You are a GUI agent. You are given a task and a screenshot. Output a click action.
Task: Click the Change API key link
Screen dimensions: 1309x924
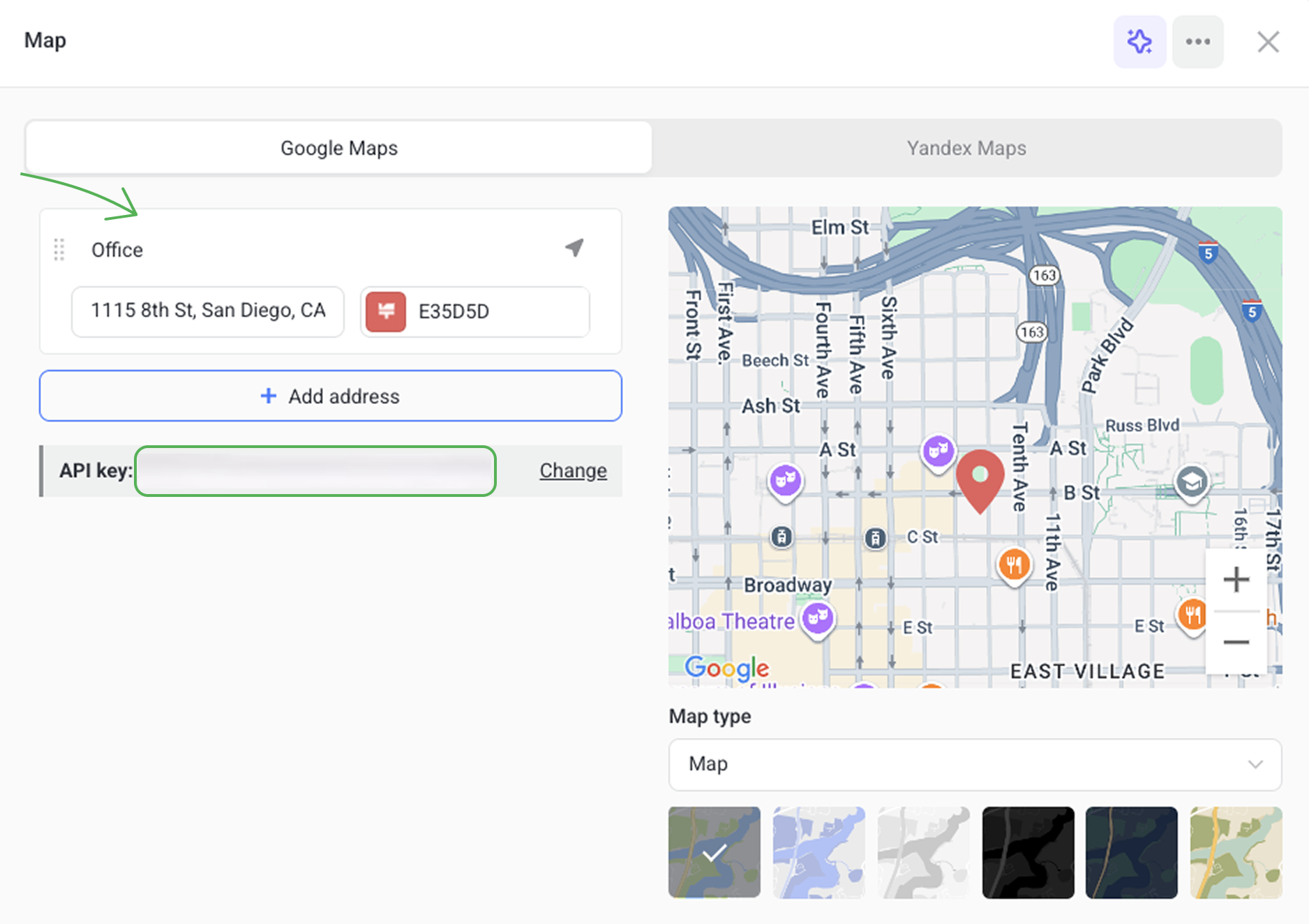pyautogui.click(x=573, y=471)
